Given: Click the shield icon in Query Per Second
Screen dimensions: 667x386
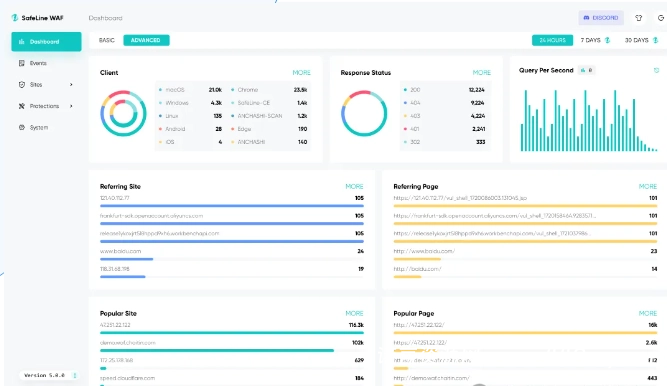Looking at the screenshot, I should 656,70.
